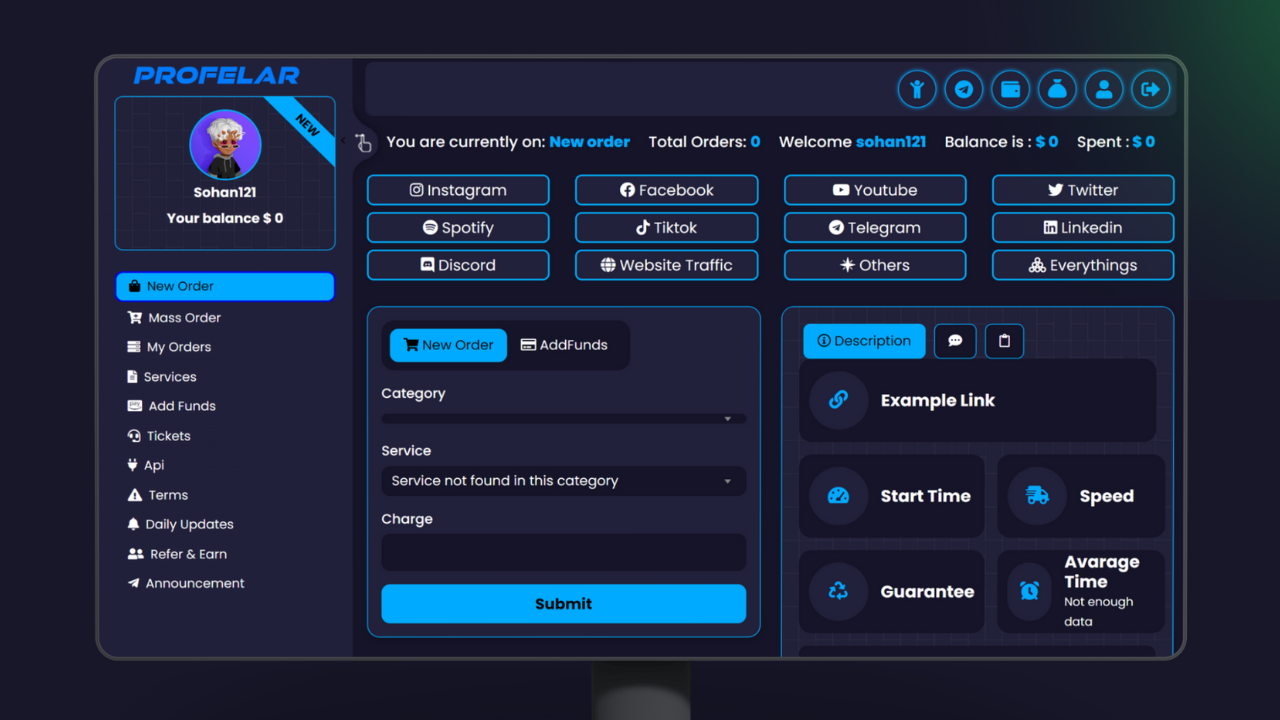Open the chat bubble icon tab

[x=955, y=341]
